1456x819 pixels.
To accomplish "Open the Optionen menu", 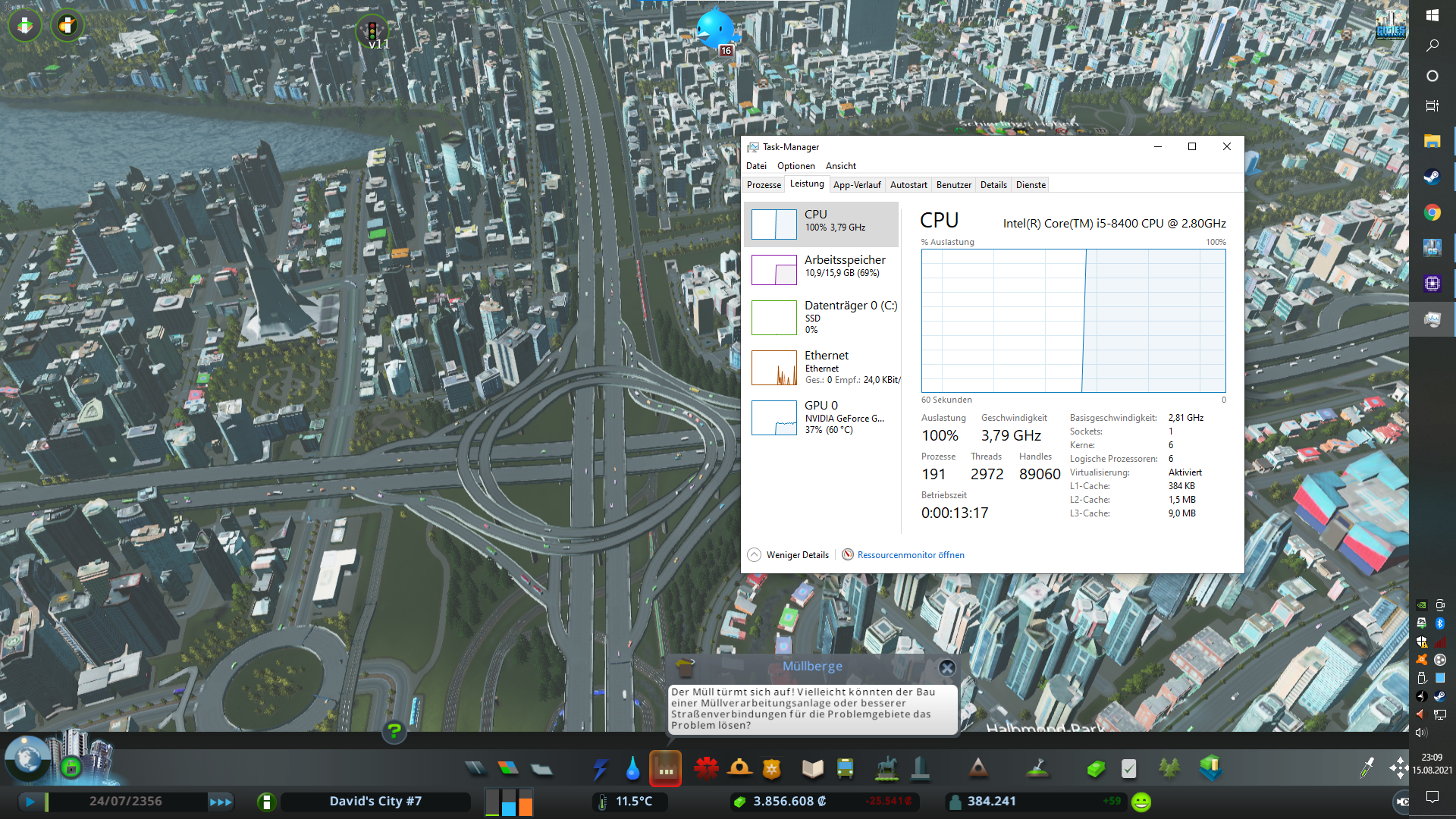I will point(795,166).
